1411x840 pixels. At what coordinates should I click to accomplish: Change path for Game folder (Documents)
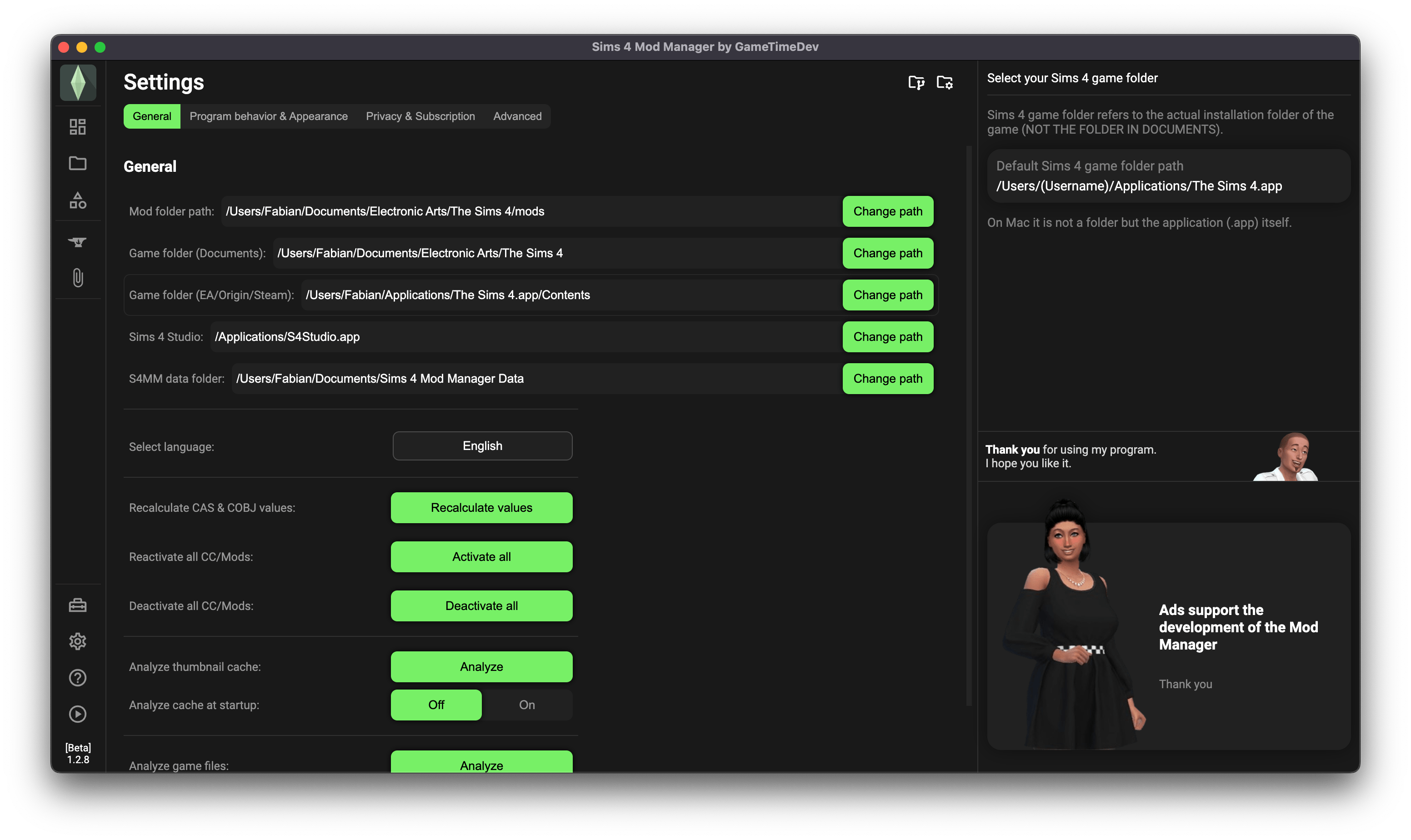click(887, 253)
